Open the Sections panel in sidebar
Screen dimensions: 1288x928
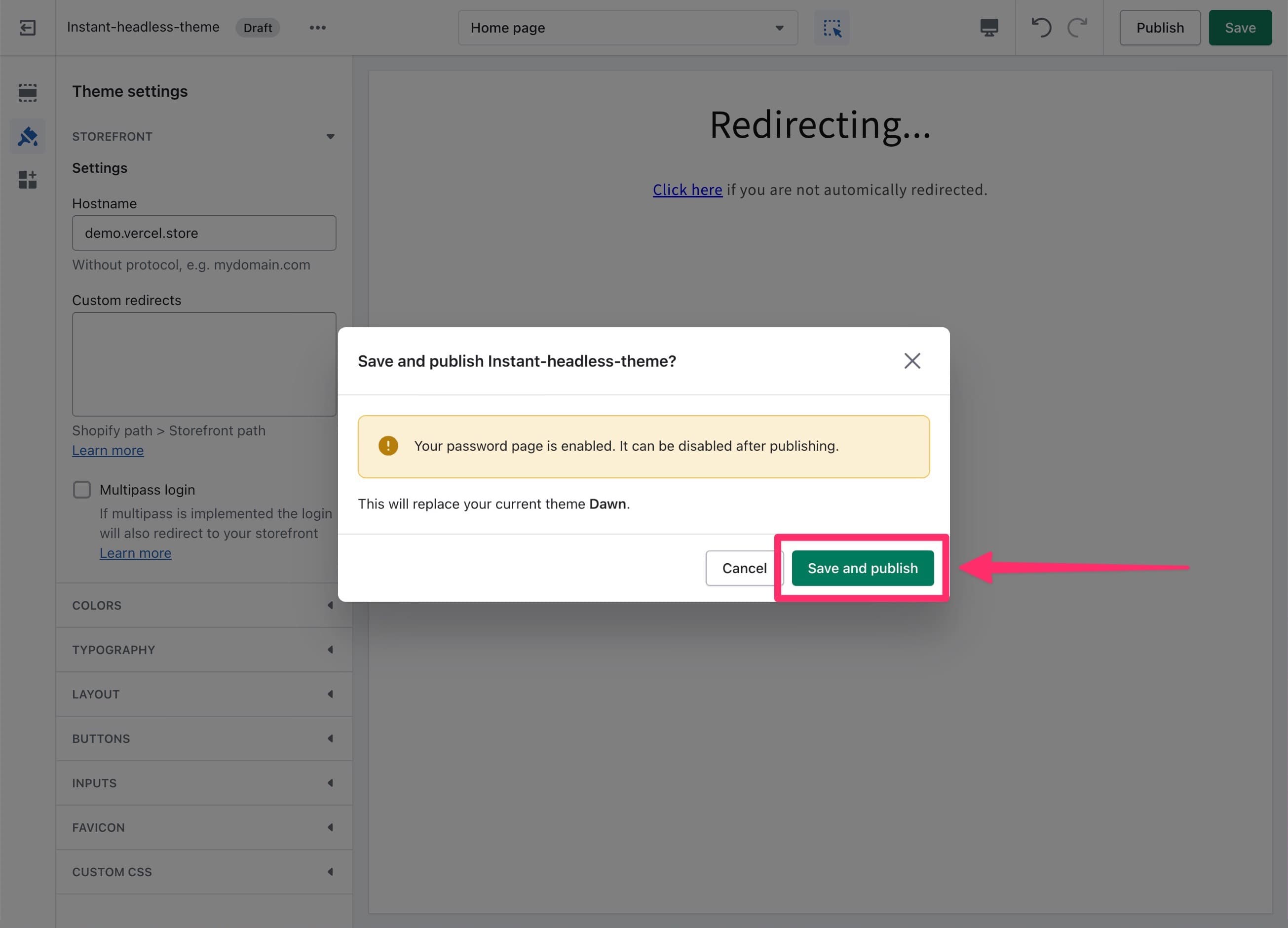(27, 92)
